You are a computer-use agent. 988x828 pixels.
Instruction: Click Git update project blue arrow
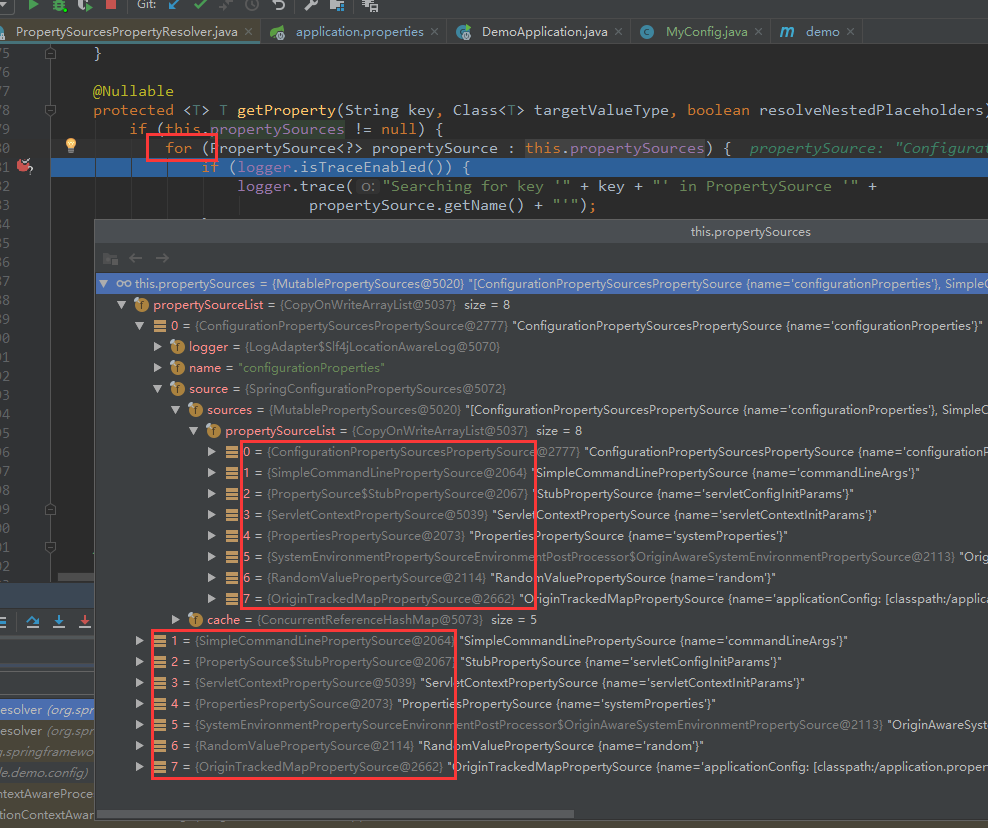[x=174, y=5]
